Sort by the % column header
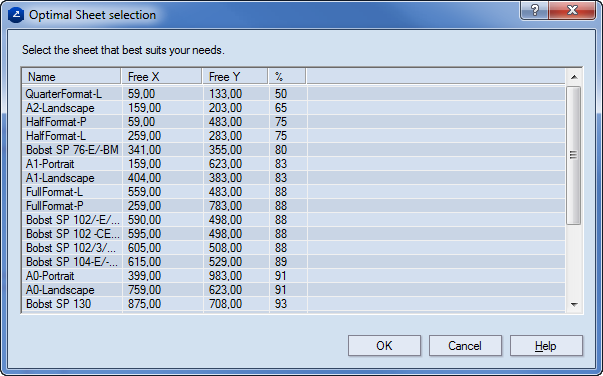603x376 pixels. click(287, 77)
